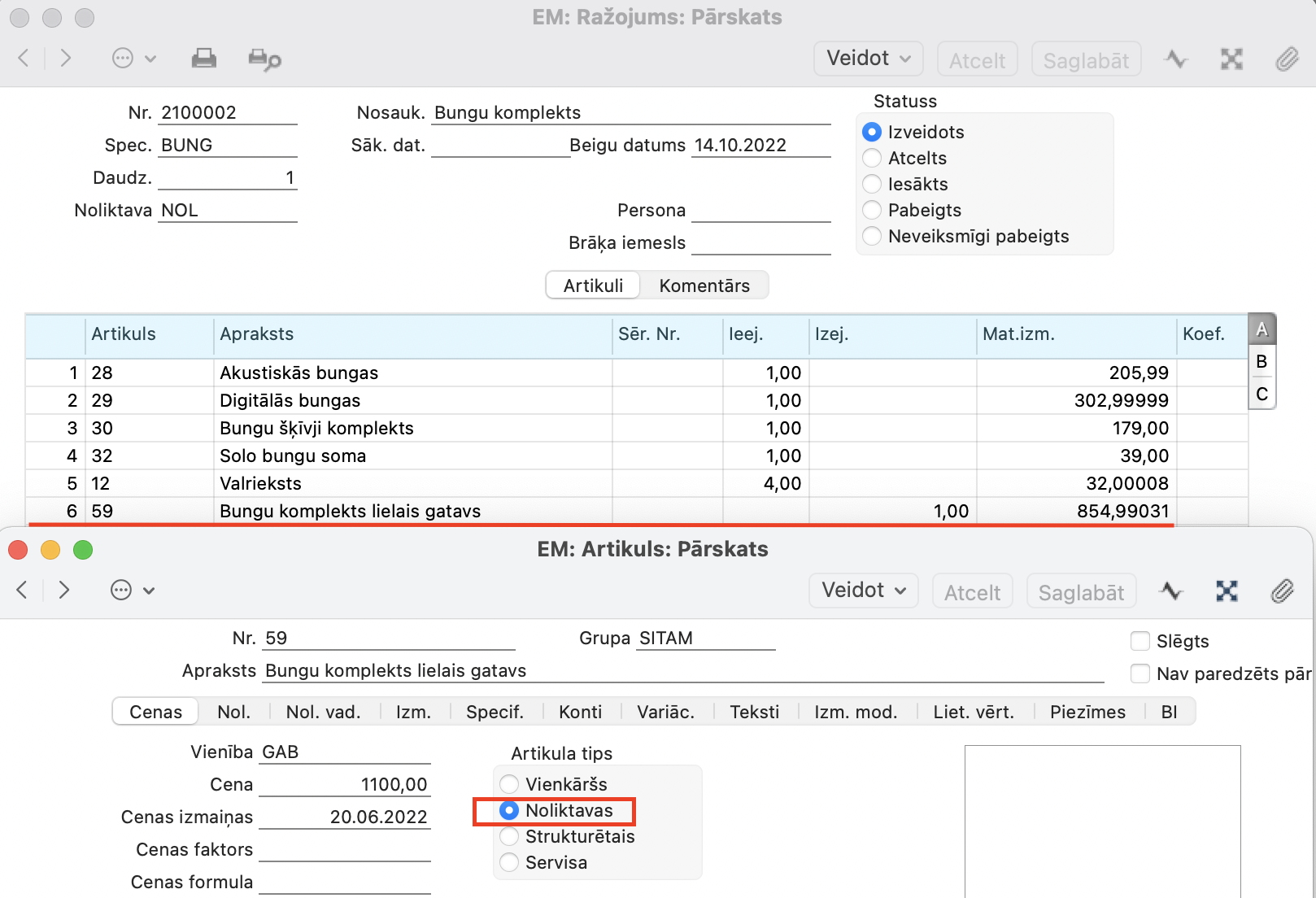Open the activity history icon in Ražojums toolbar
This screenshot has height=898, width=1316.
(x=1175, y=59)
